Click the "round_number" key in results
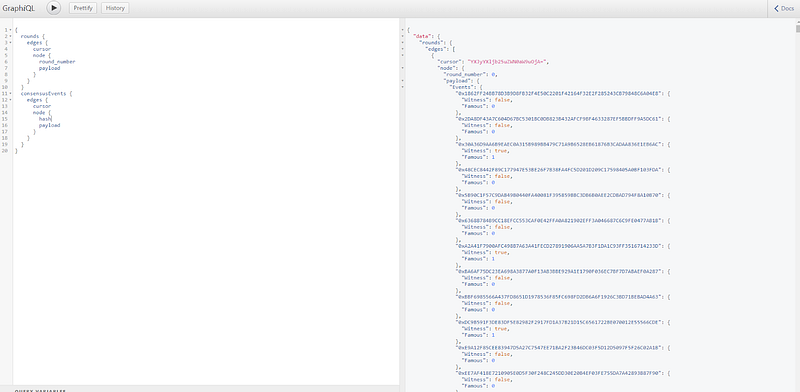The image size is (800, 392). click(466, 75)
